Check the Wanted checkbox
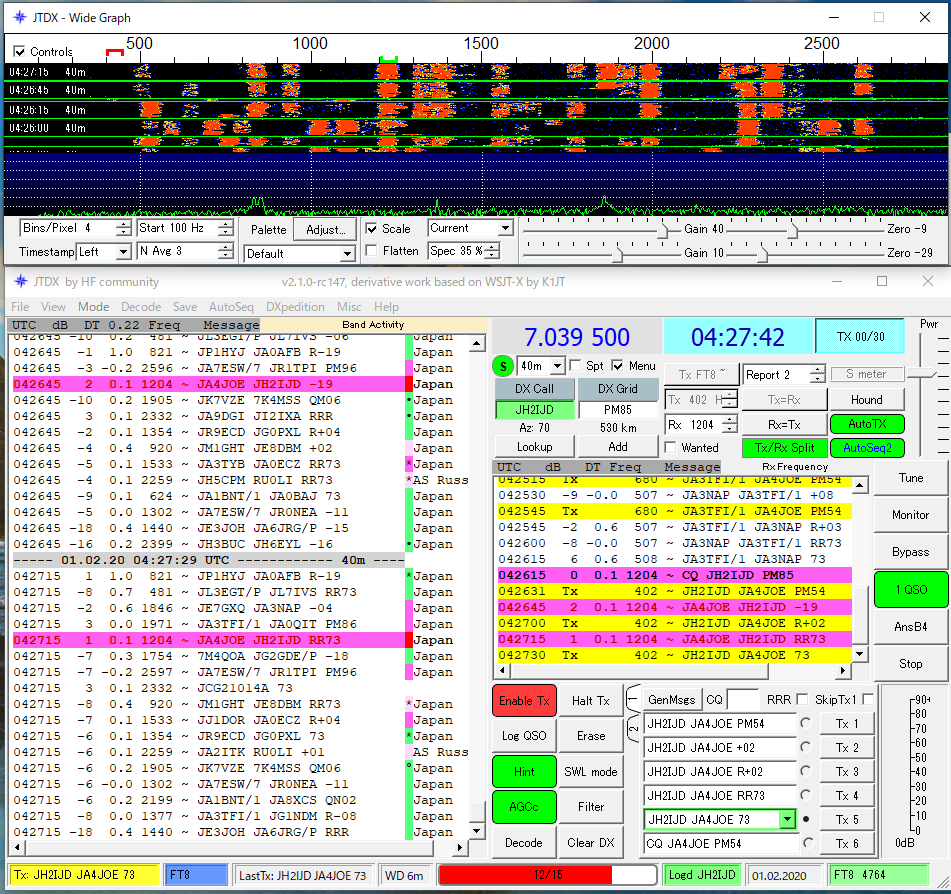This screenshot has height=894, width=951. (672, 448)
